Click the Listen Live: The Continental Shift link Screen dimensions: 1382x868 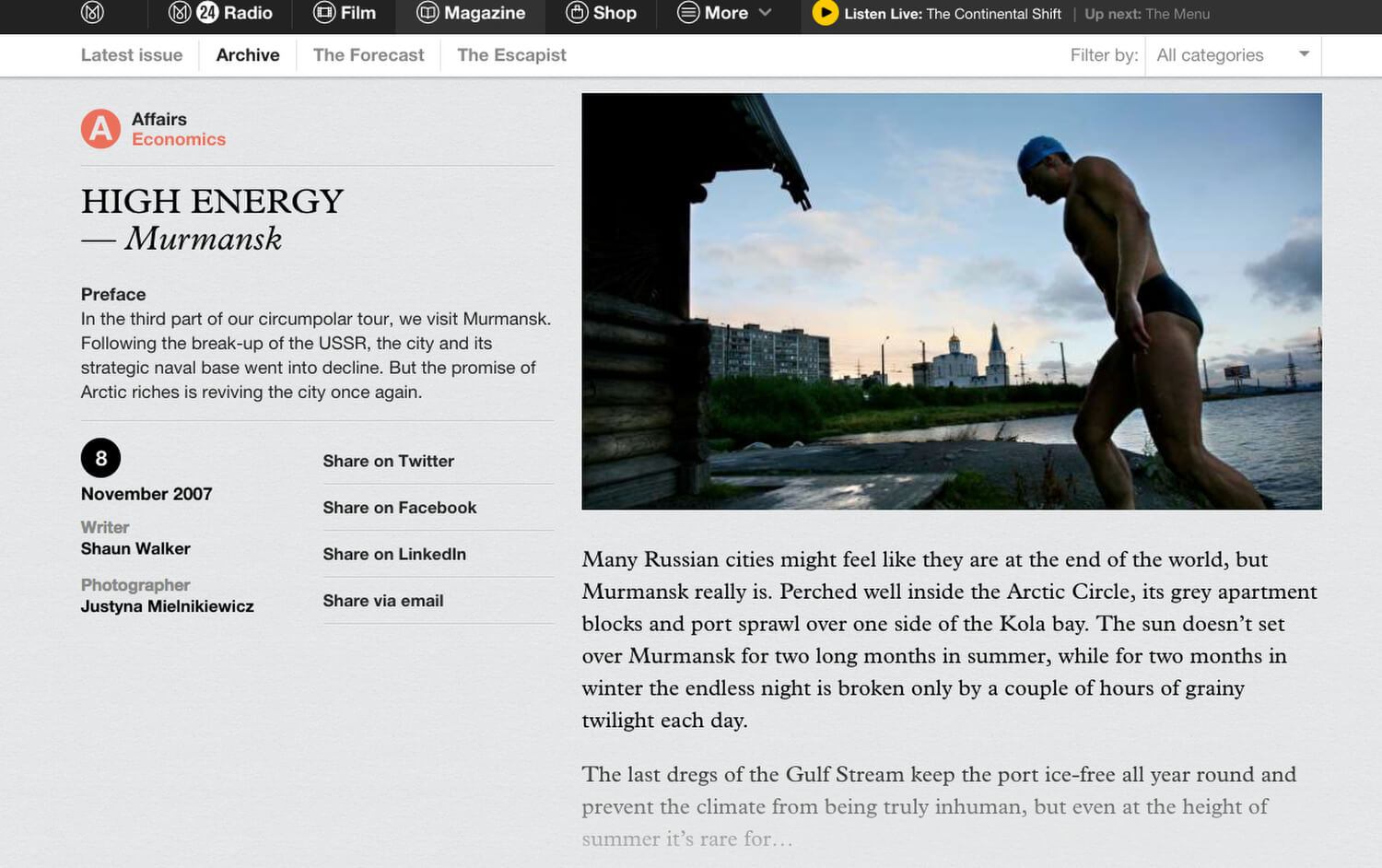(x=953, y=14)
